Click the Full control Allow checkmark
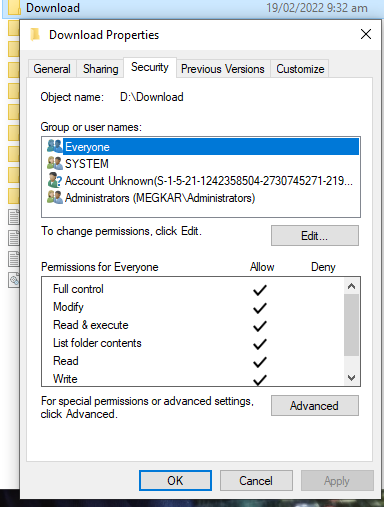The height and width of the screenshot is (507, 384). (x=260, y=290)
